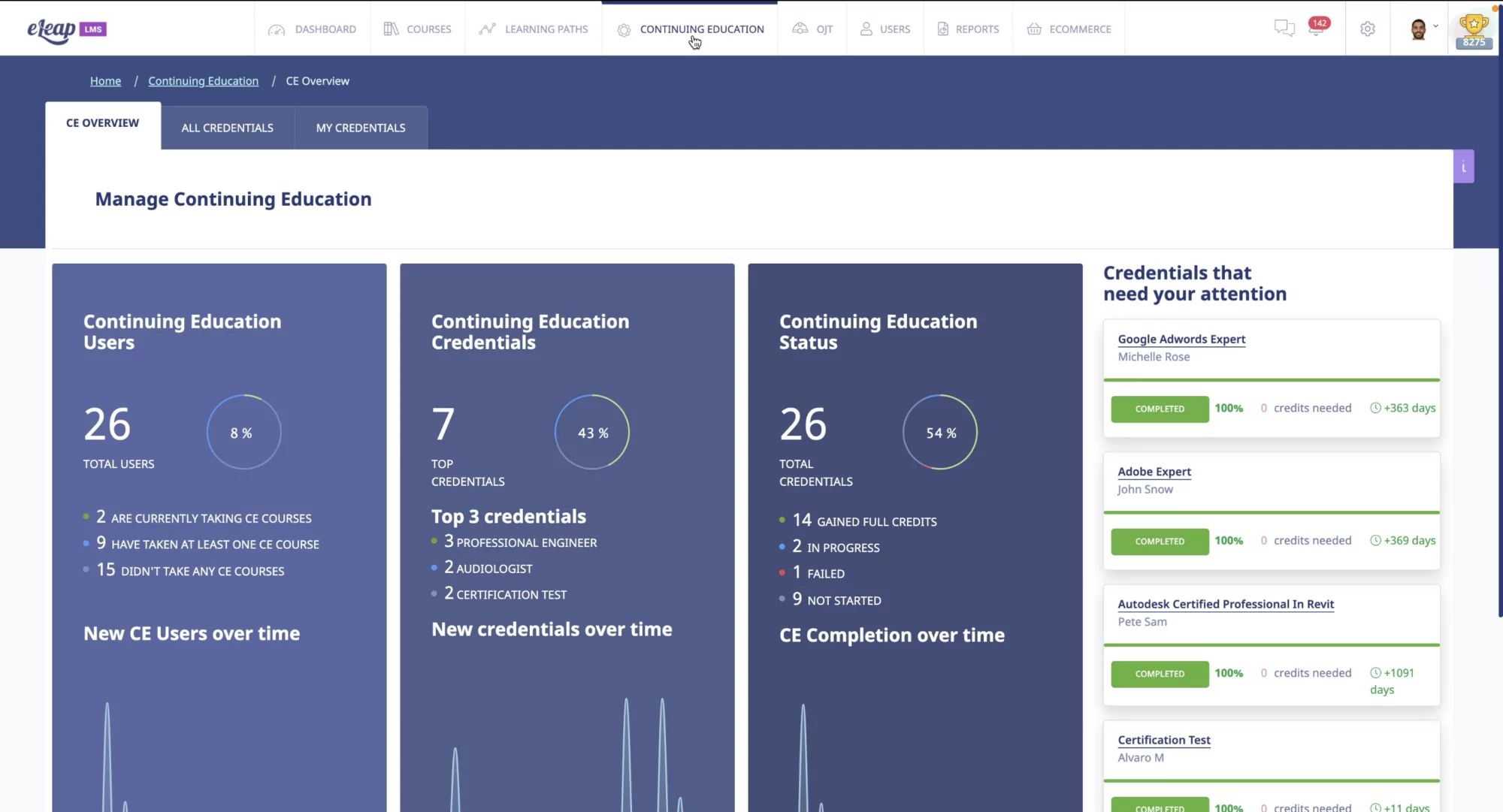
Task: Go to Home breadcrumb link
Action: pos(105,81)
